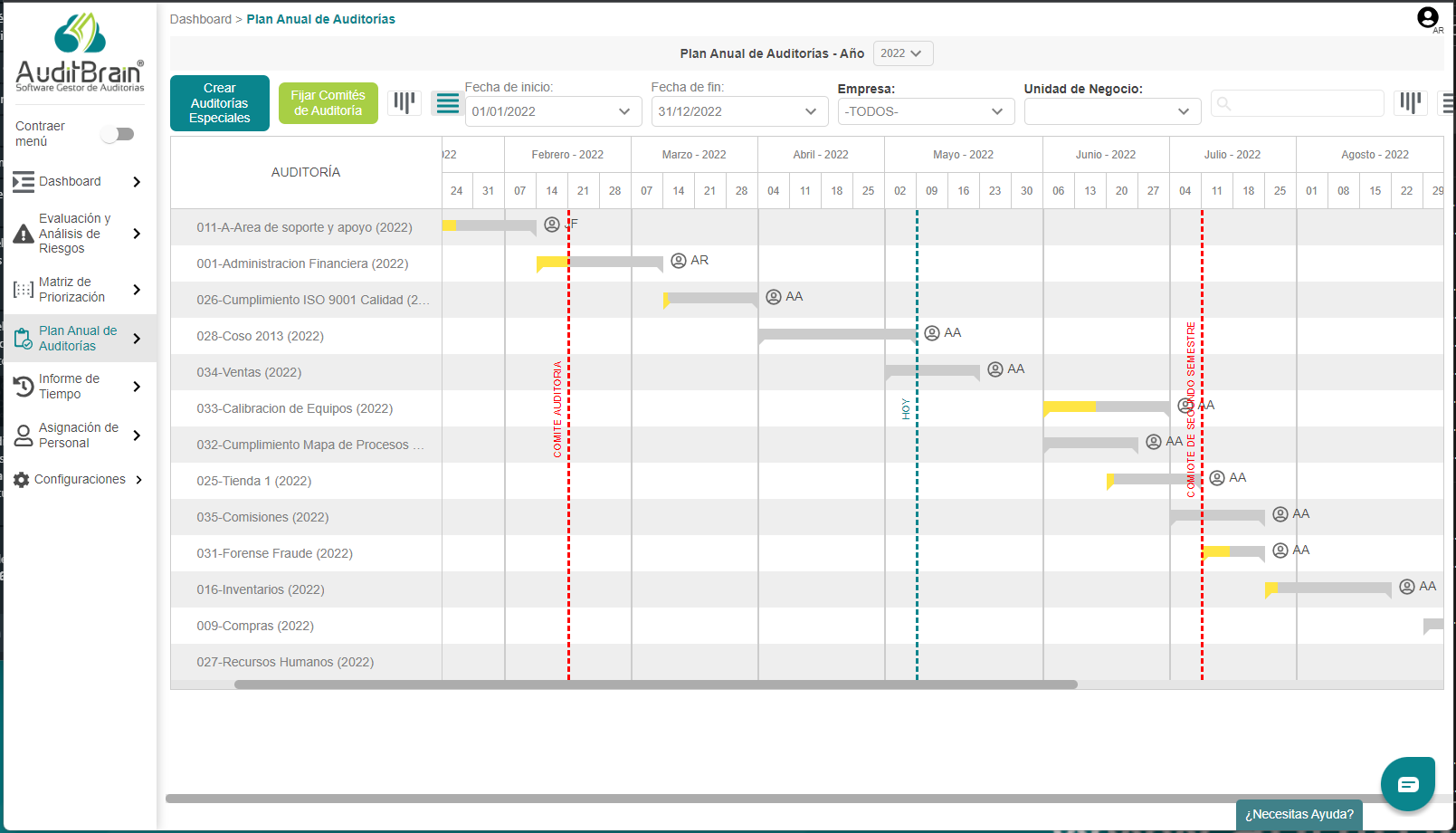Toggle the Contraer menú switch
Image resolution: width=1456 pixels, height=833 pixels.
pyautogui.click(x=118, y=133)
